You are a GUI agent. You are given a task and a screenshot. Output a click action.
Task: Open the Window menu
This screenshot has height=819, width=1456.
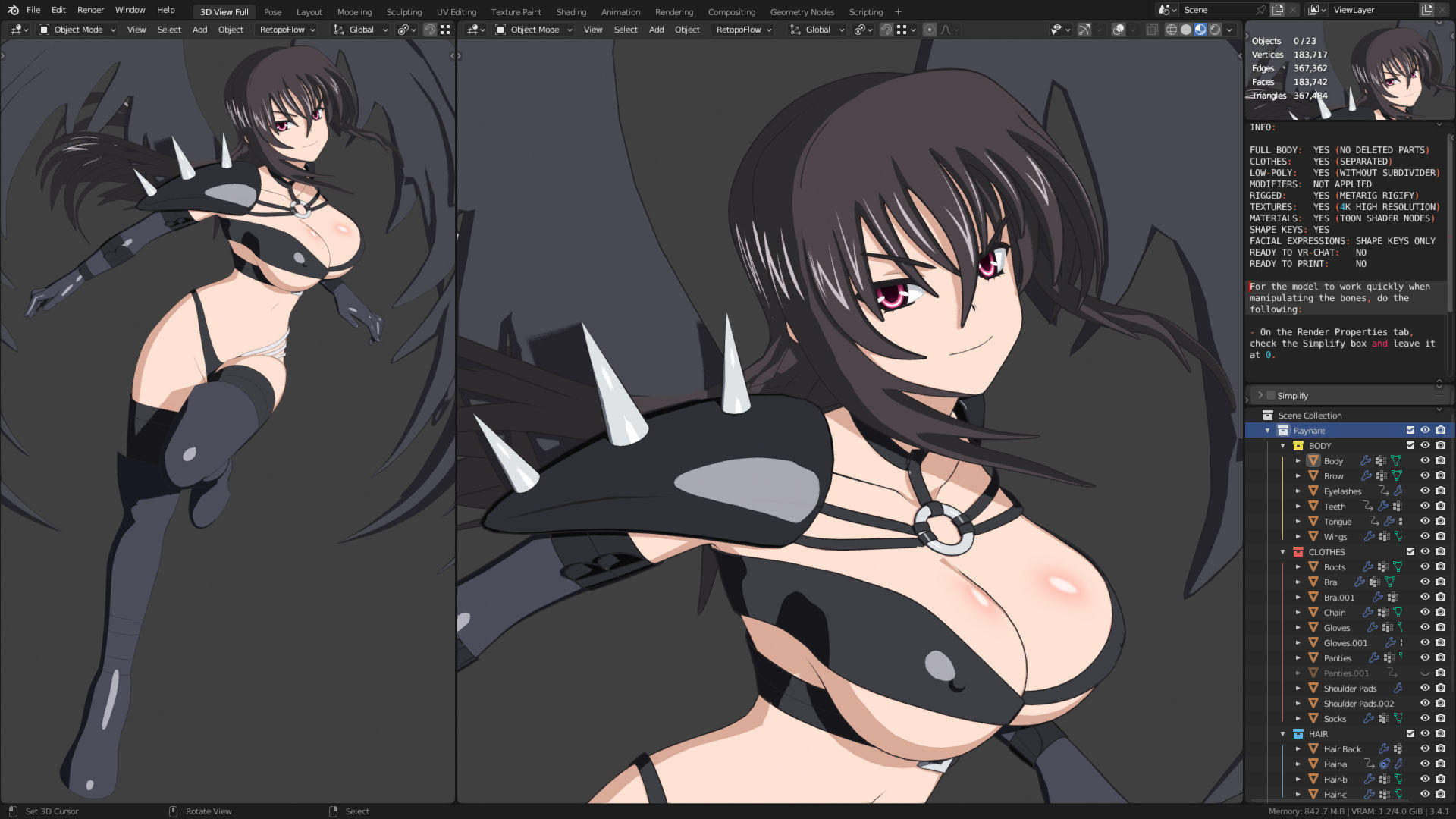(x=130, y=10)
